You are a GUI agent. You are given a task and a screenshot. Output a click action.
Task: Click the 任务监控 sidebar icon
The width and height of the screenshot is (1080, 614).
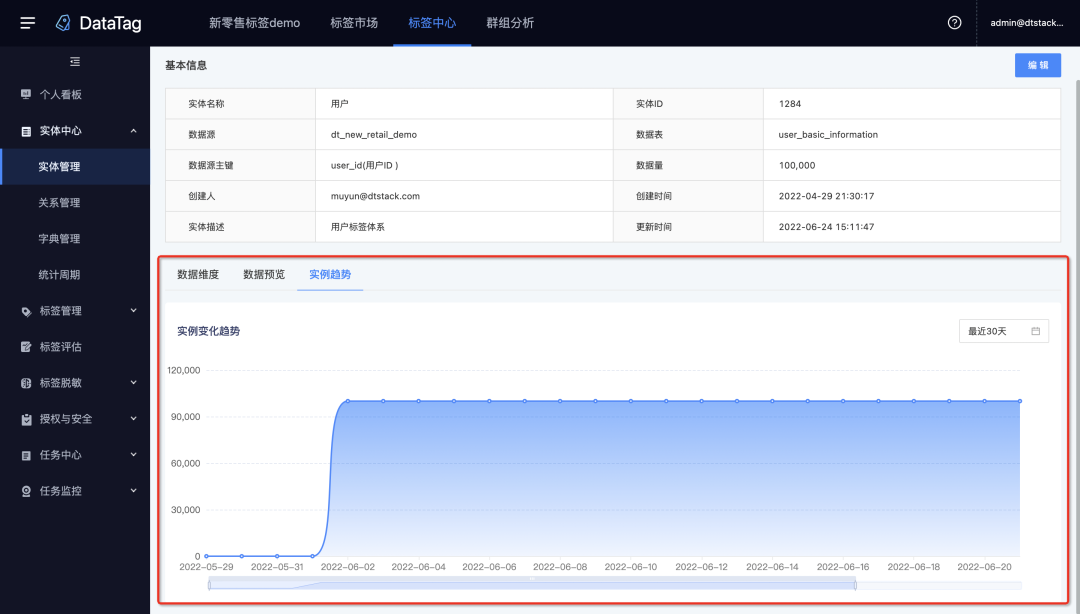26,491
